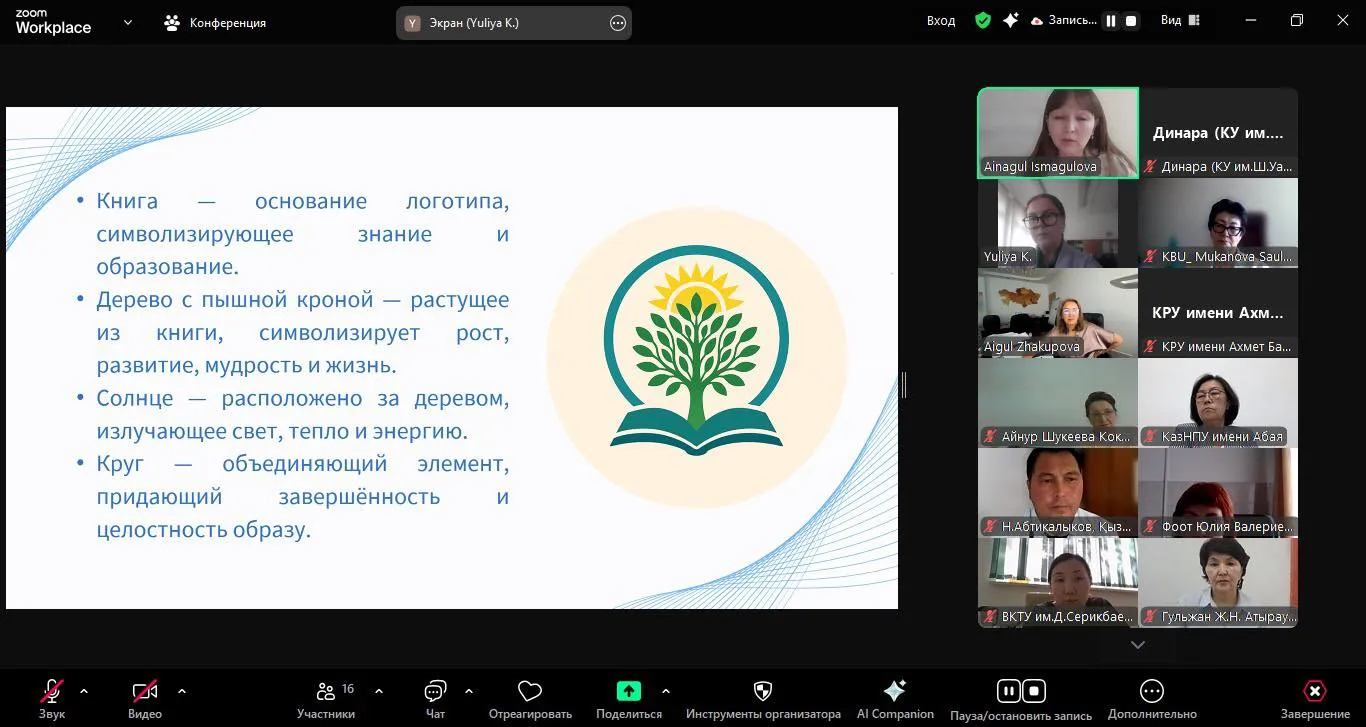Open the Дополнительно more options menu

(x=1152, y=691)
